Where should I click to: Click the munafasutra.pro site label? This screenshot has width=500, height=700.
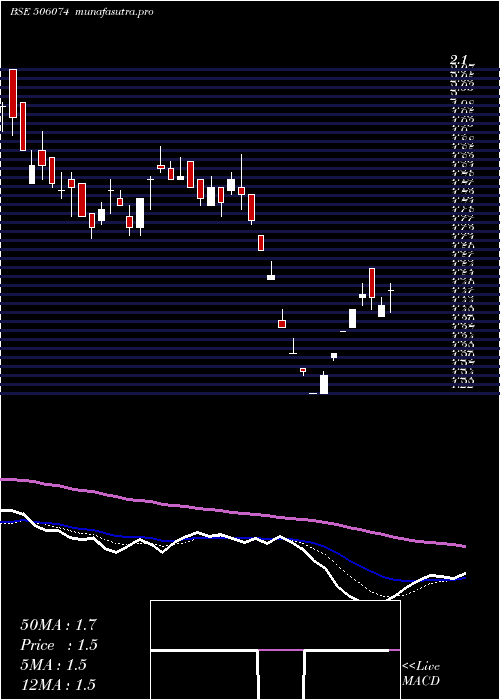115,12
